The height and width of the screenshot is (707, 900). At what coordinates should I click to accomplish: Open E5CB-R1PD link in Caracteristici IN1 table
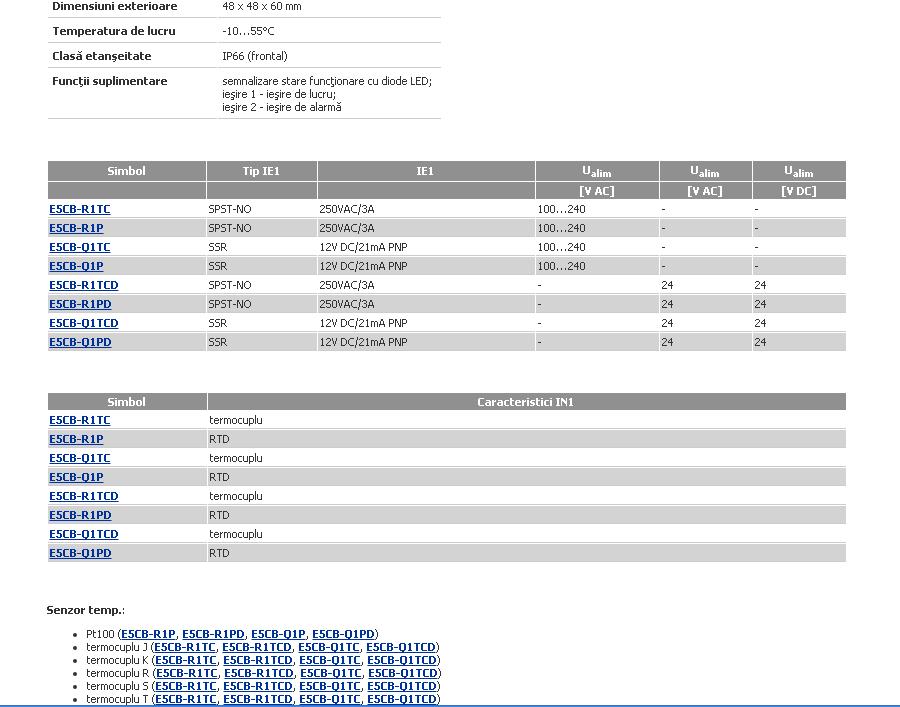tap(80, 515)
